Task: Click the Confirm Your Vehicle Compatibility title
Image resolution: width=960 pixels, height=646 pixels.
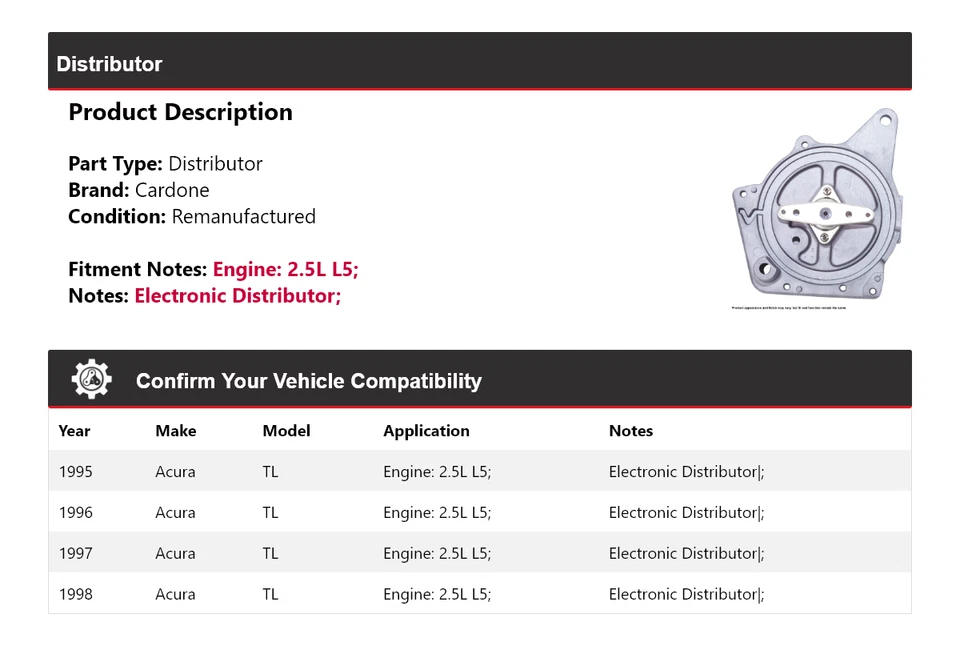Action: coord(308,381)
